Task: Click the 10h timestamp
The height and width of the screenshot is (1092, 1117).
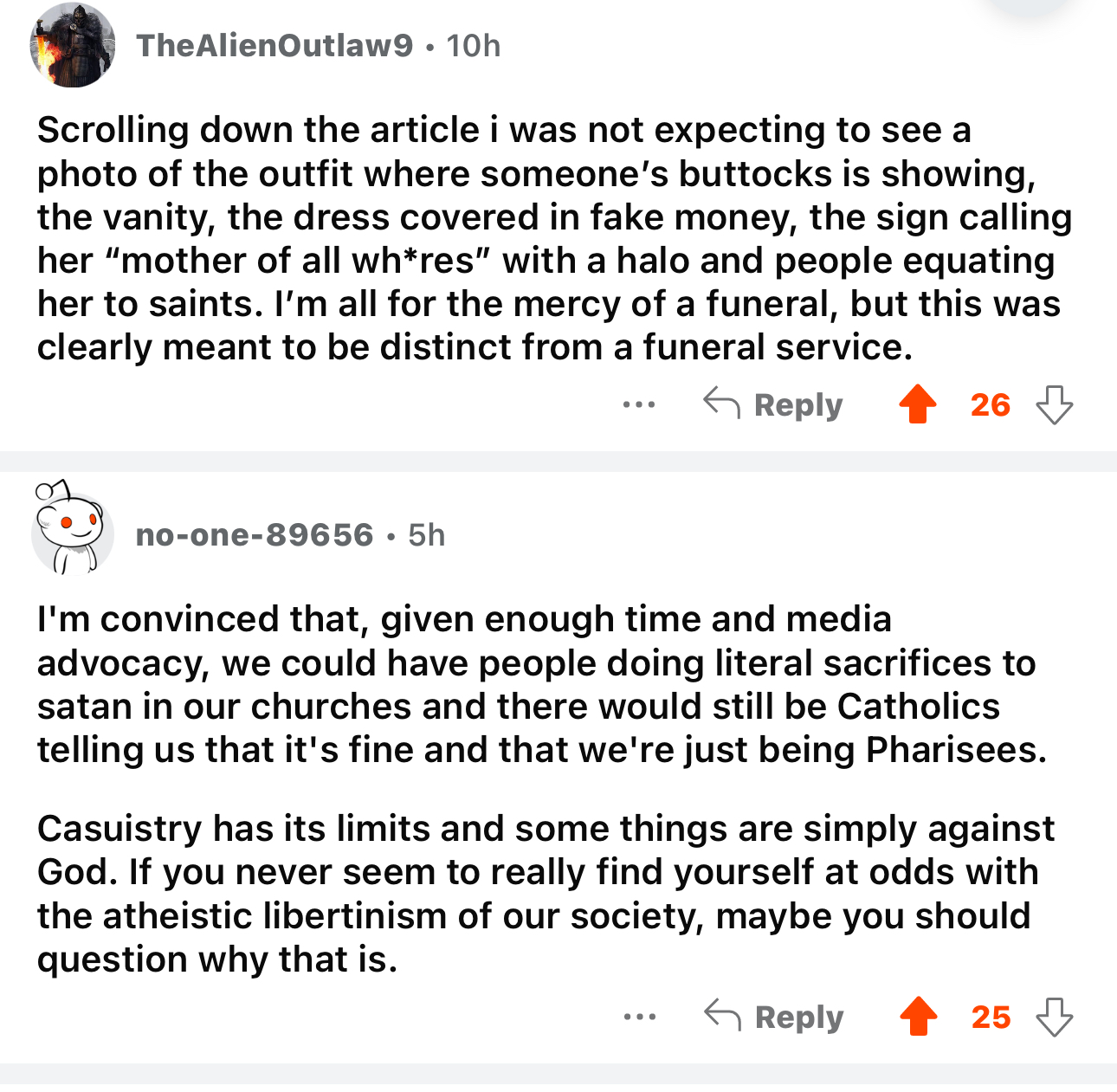Action: click(x=474, y=46)
